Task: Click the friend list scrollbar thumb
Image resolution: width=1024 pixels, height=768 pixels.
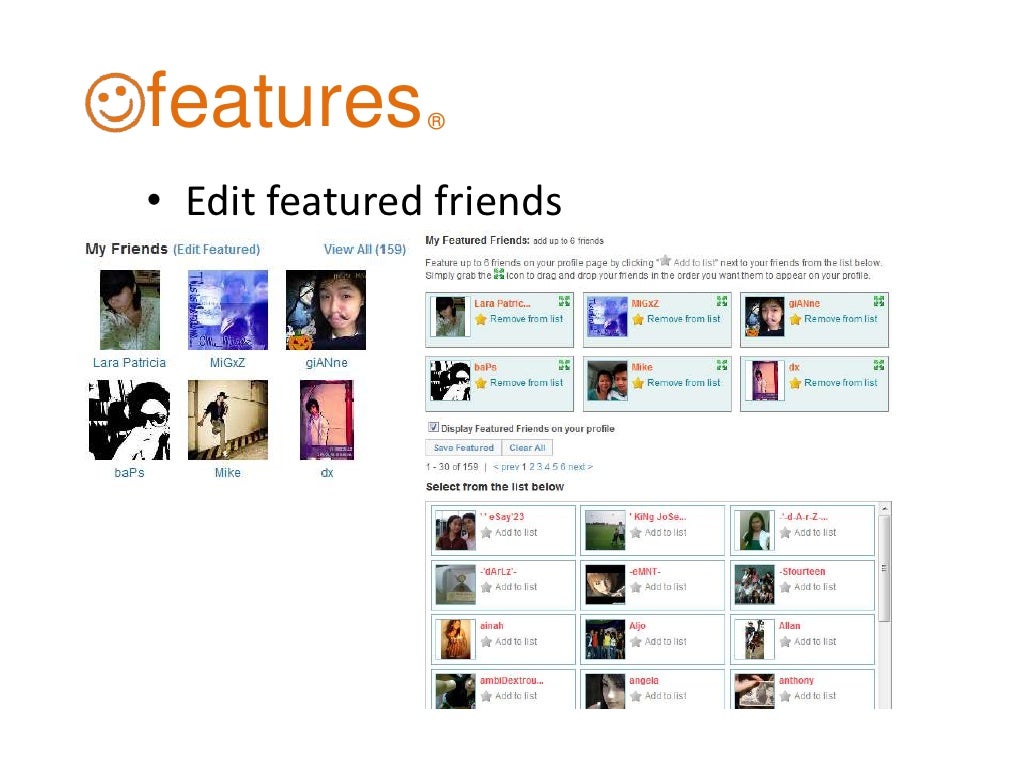Action: coord(884,568)
